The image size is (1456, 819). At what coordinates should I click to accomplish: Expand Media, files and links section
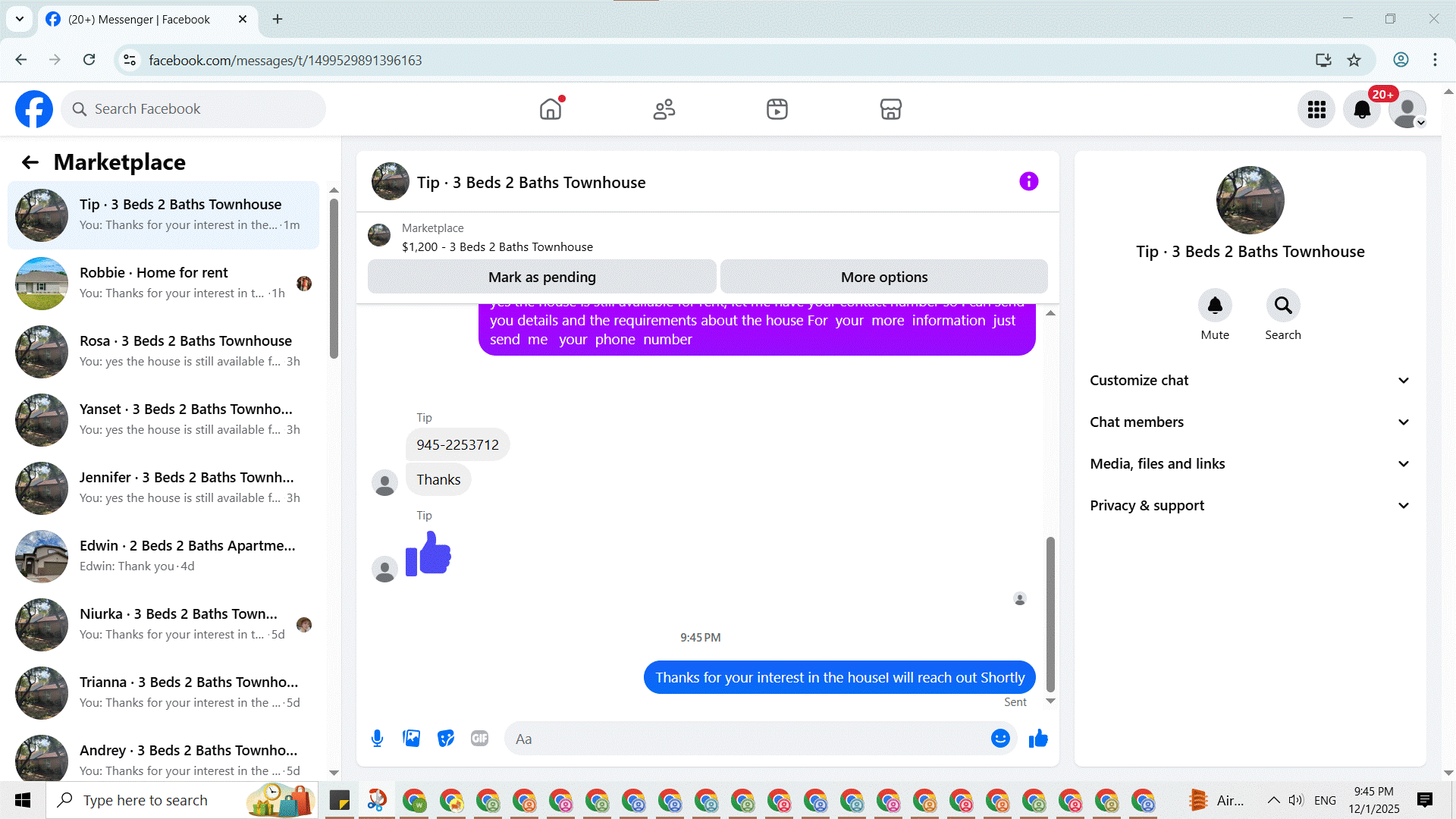tap(1250, 464)
